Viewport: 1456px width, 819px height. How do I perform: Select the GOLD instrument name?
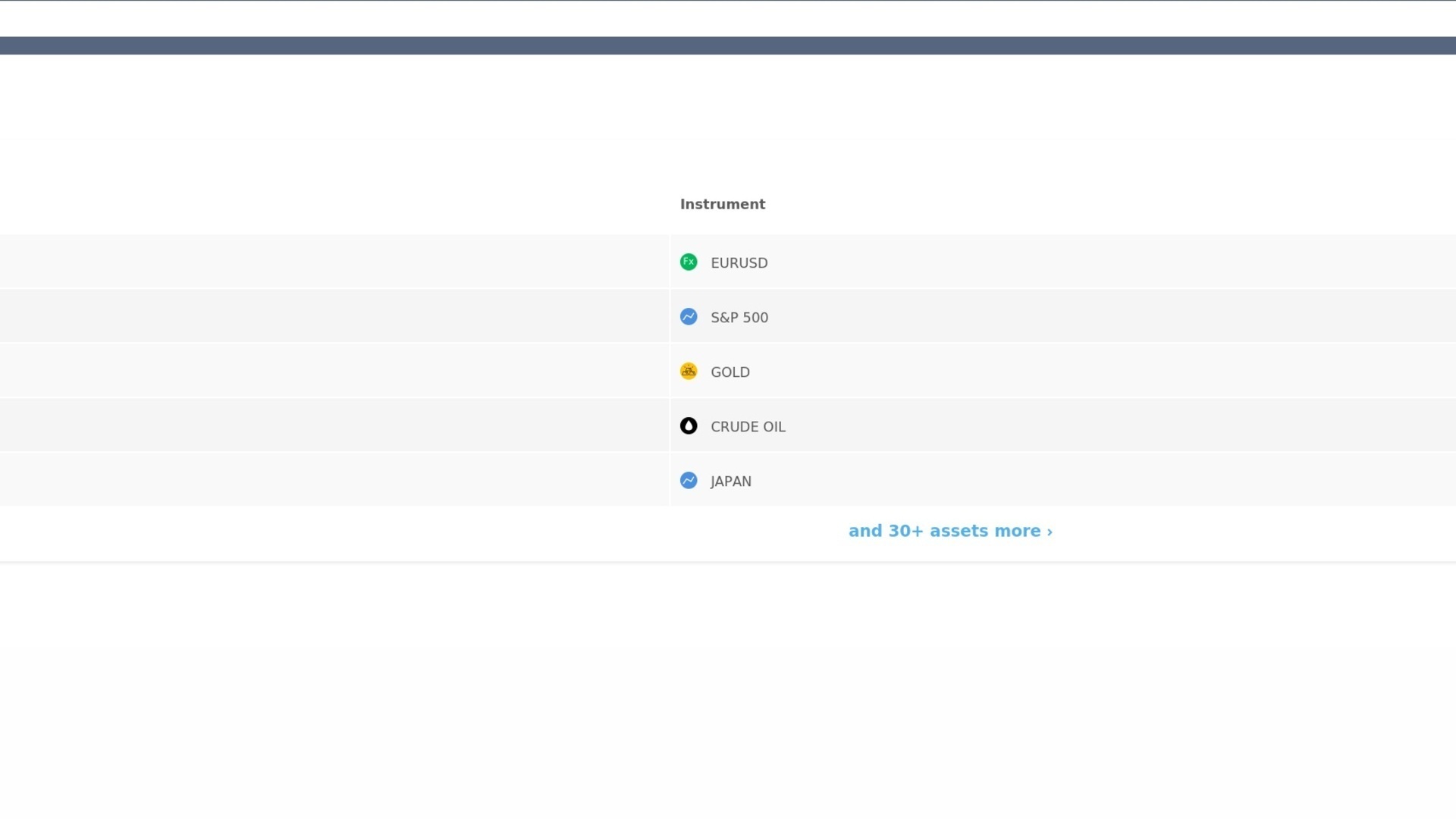730,372
